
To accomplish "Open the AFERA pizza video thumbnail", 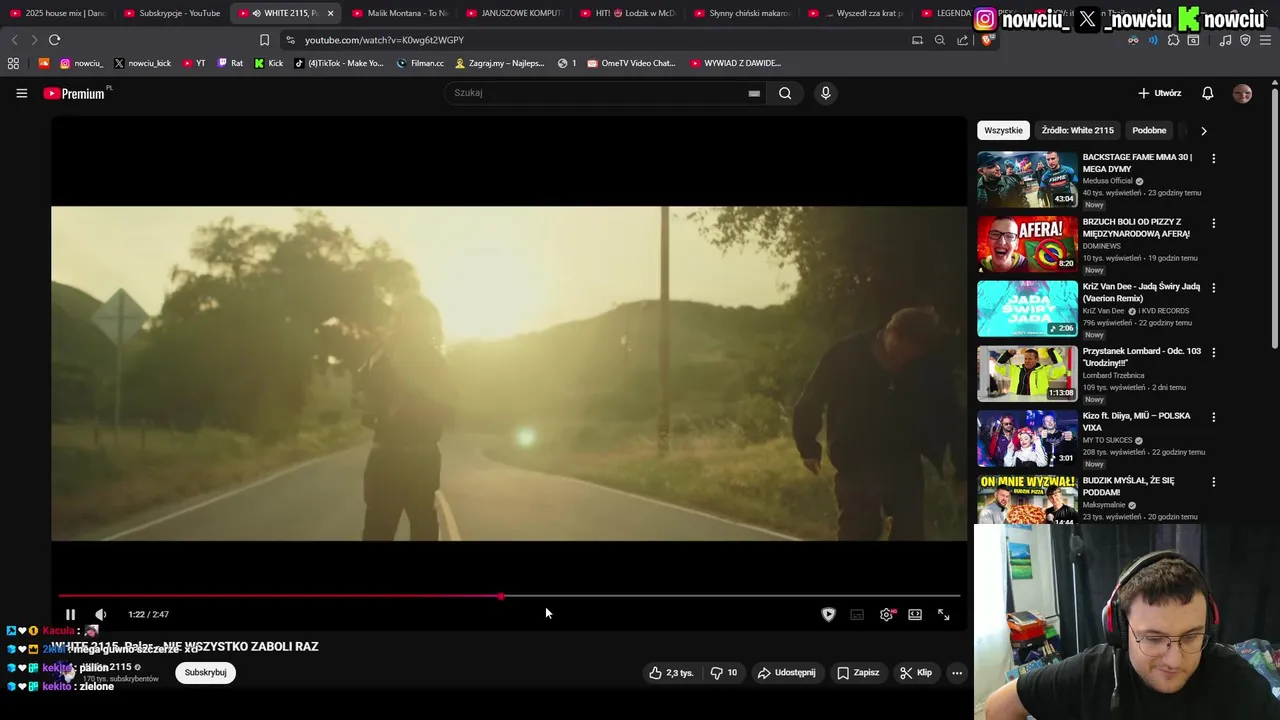I will [x=1027, y=244].
